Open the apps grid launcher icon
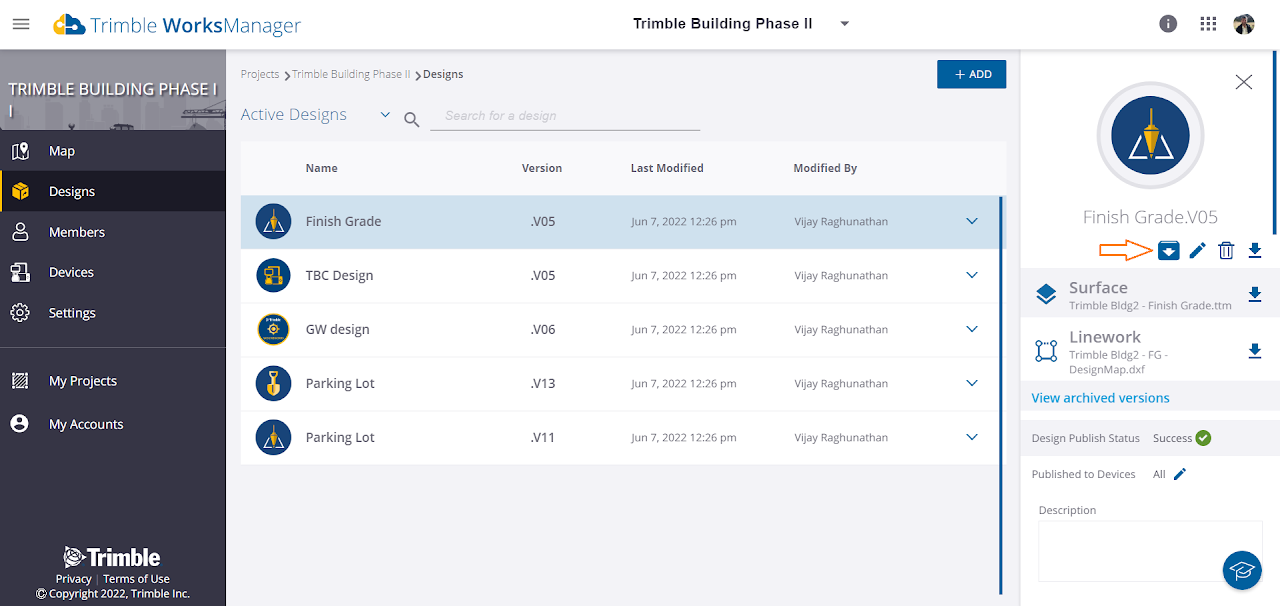This screenshot has width=1280, height=606. 1208,24
